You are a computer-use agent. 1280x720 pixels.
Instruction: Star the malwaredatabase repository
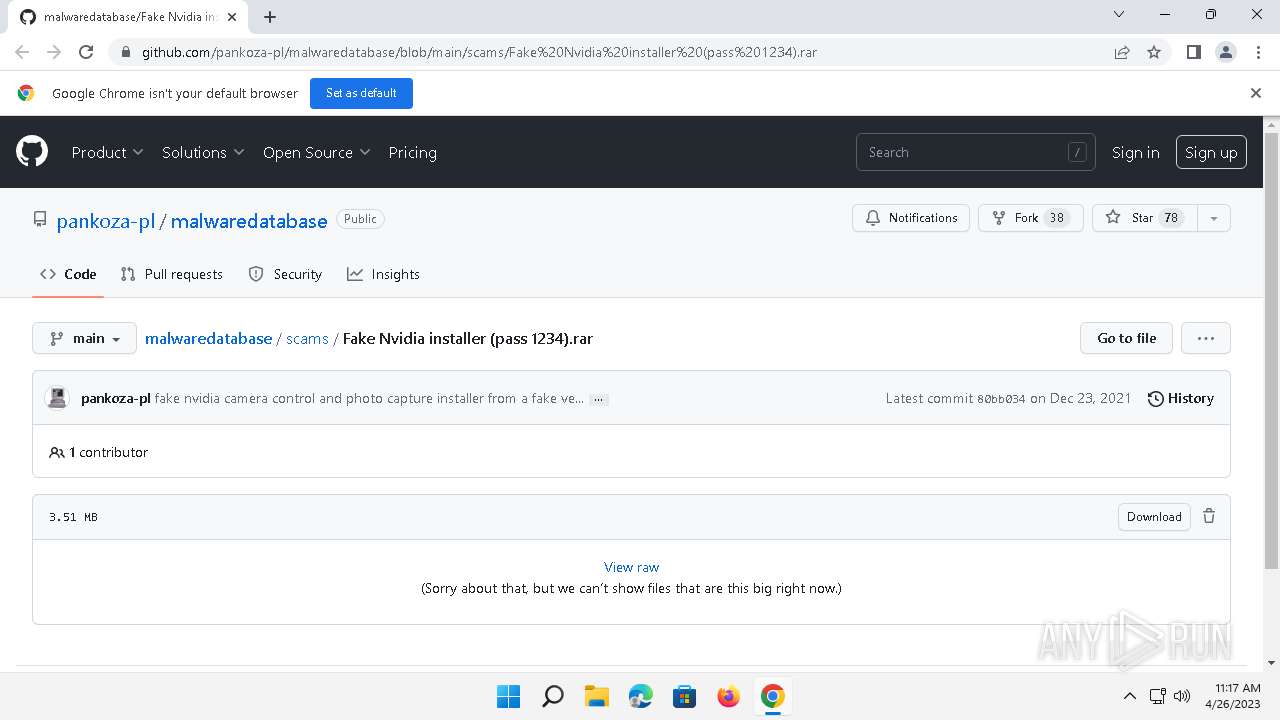1144,218
